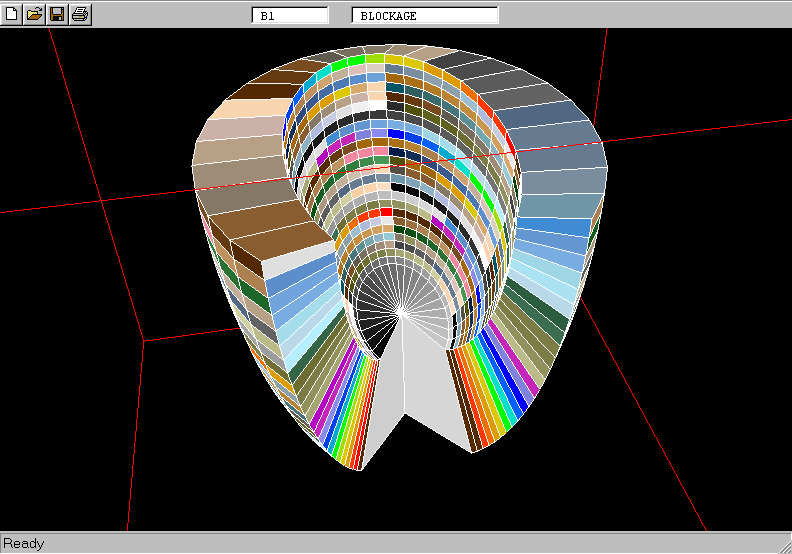The width and height of the screenshot is (792, 554).
Task: Click the B1 name field
Action: [x=290, y=16]
